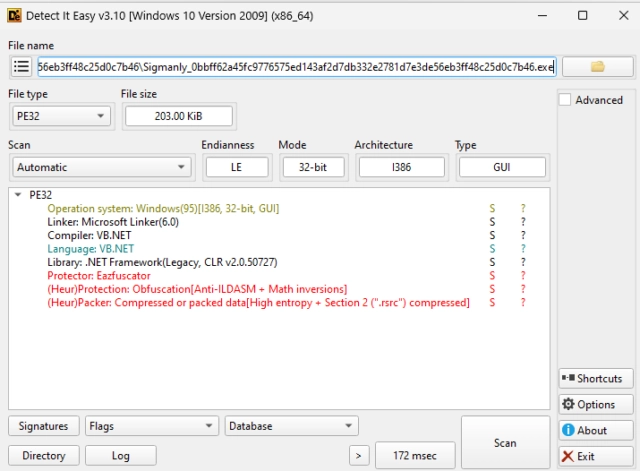The width and height of the screenshot is (640, 471).
Task: Click the Directory button
Action: click(x=43, y=456)
